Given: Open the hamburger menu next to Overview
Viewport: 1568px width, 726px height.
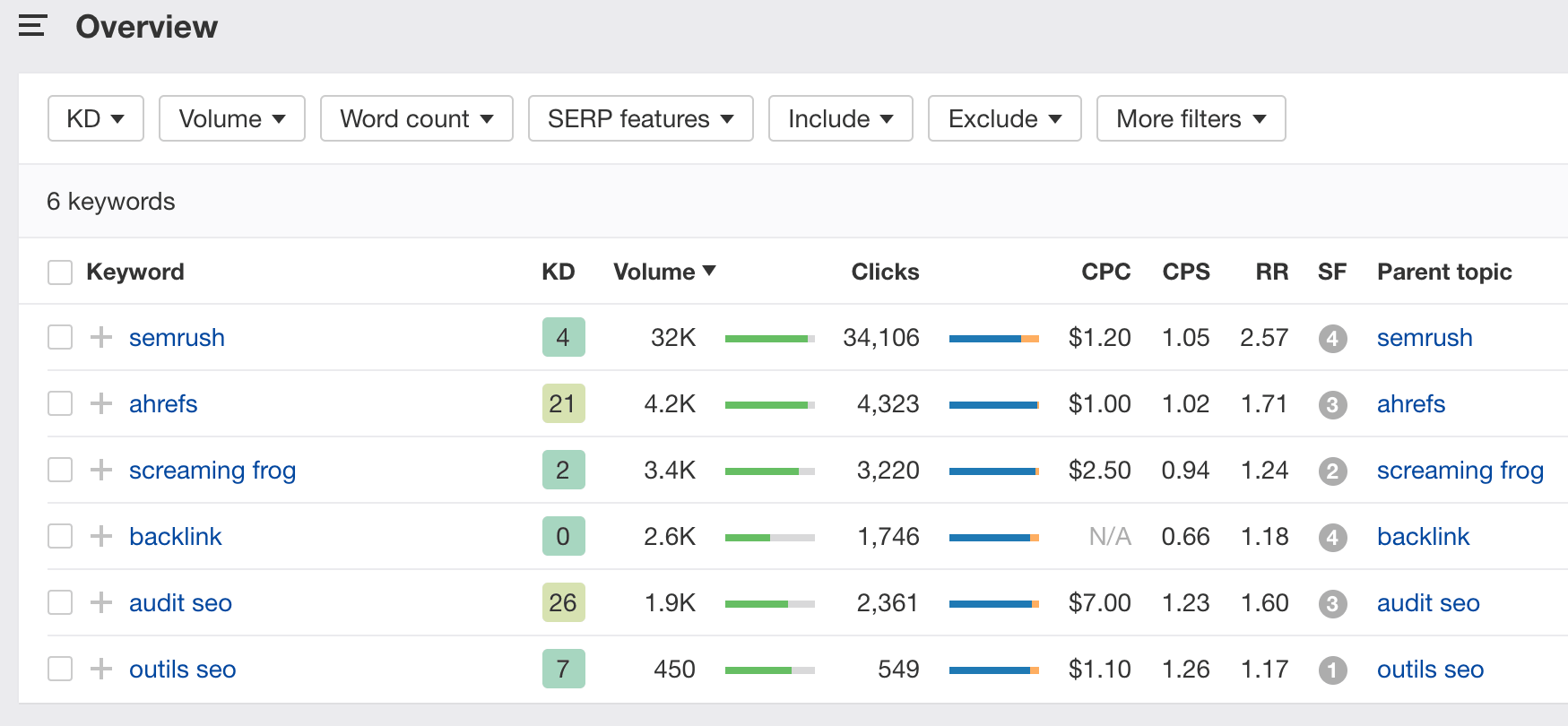Looking at the screenshot, I should pyautogui.click(x=32, y=26).
